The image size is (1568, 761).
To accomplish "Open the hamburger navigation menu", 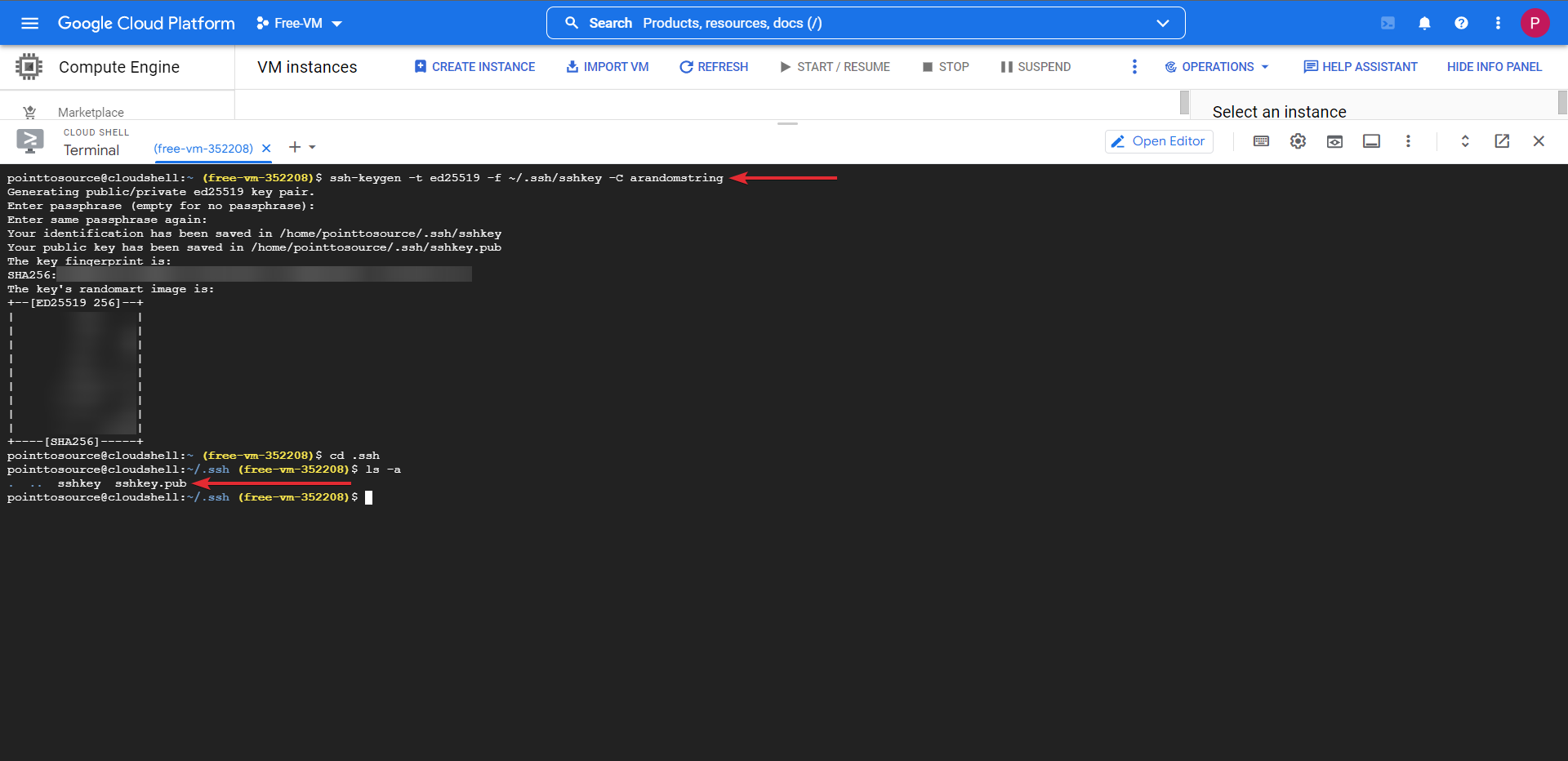I will [x=30, y=23].
